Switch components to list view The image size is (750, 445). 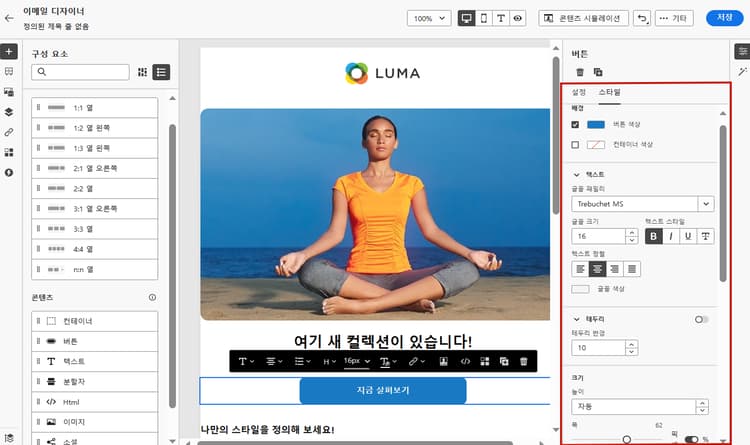coord(161,72)
